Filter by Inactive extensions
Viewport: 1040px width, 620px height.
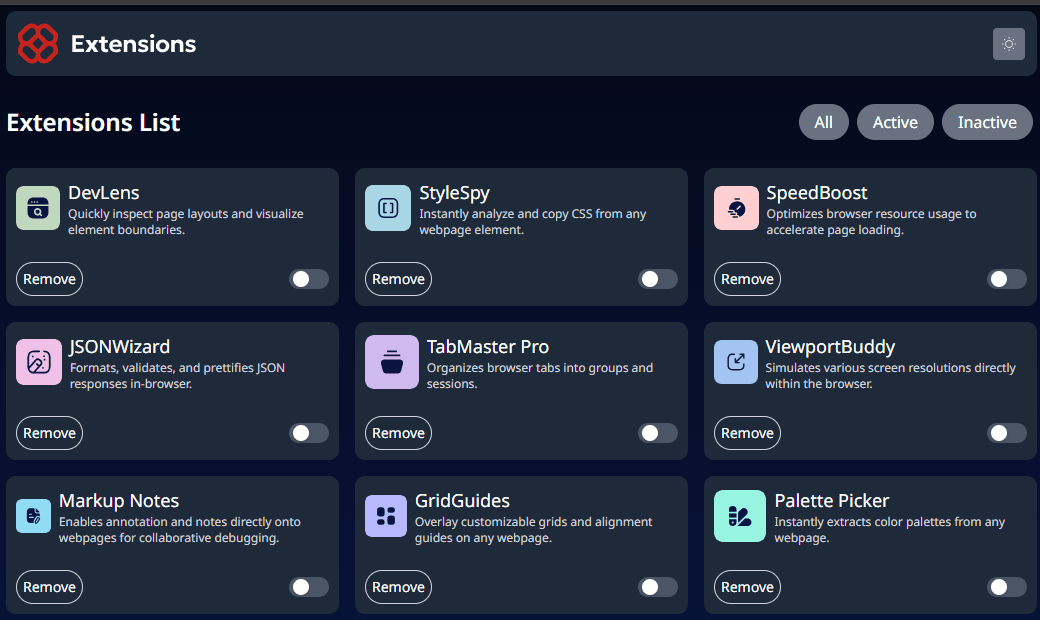986,122
